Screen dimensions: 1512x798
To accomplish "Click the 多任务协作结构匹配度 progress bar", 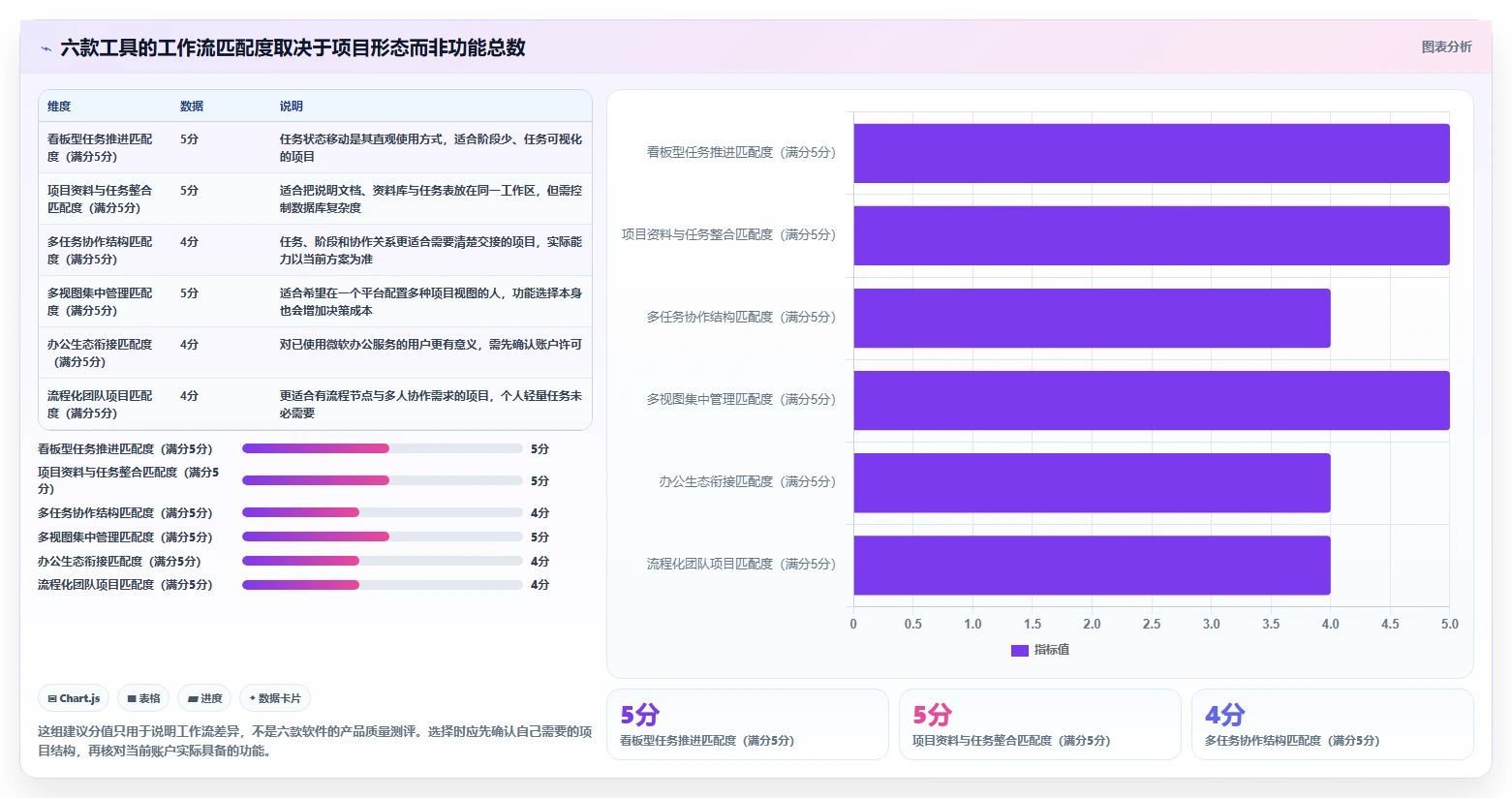I will (x=383, y=512).
